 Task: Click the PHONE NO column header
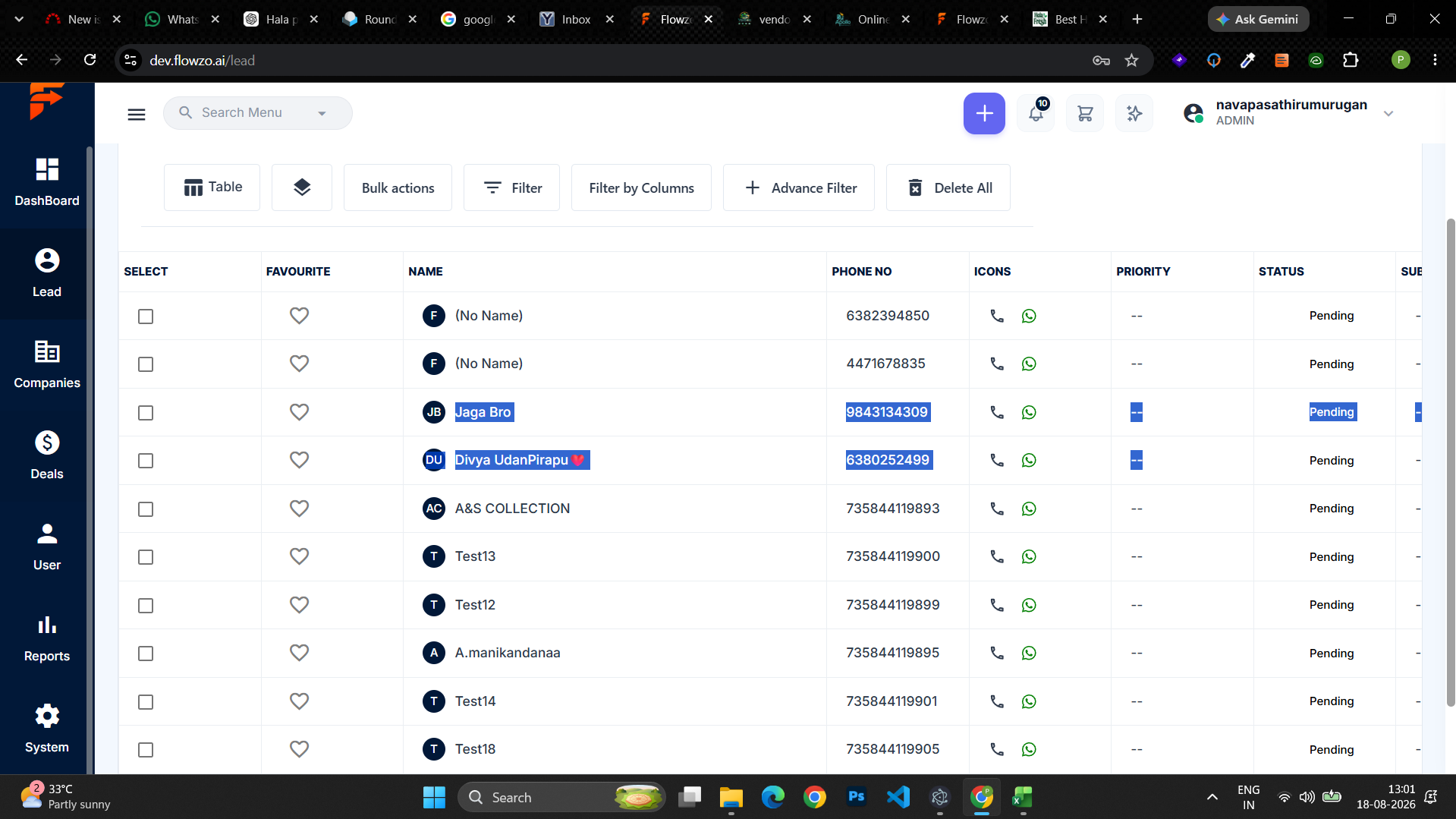pyautogui.click(x=862, y=271)
